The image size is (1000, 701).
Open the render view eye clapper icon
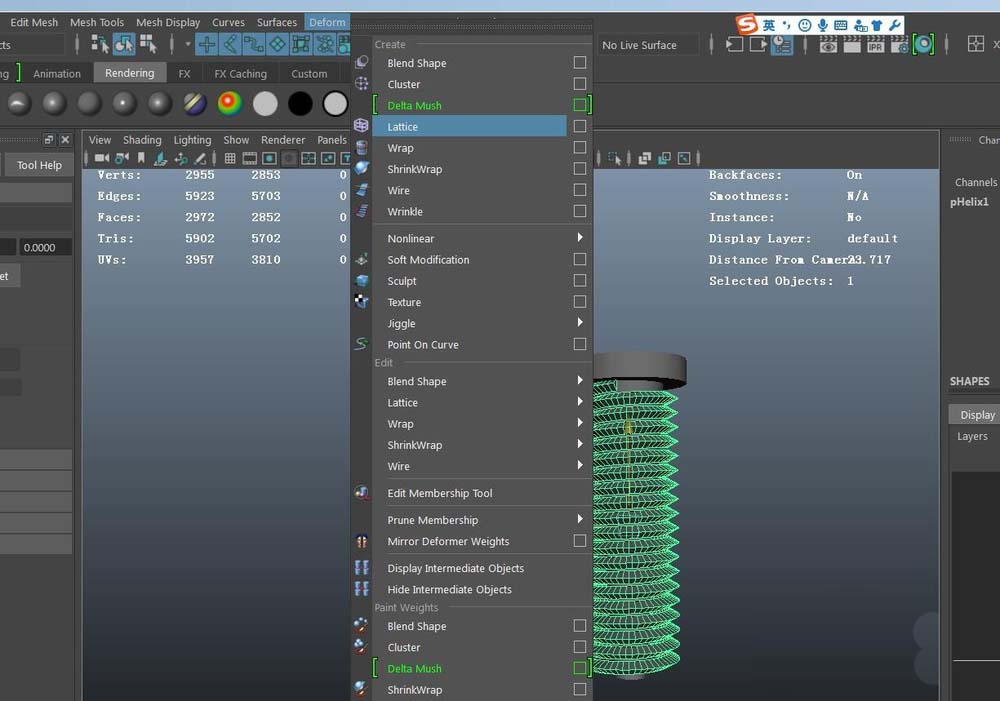click(828, 44)
